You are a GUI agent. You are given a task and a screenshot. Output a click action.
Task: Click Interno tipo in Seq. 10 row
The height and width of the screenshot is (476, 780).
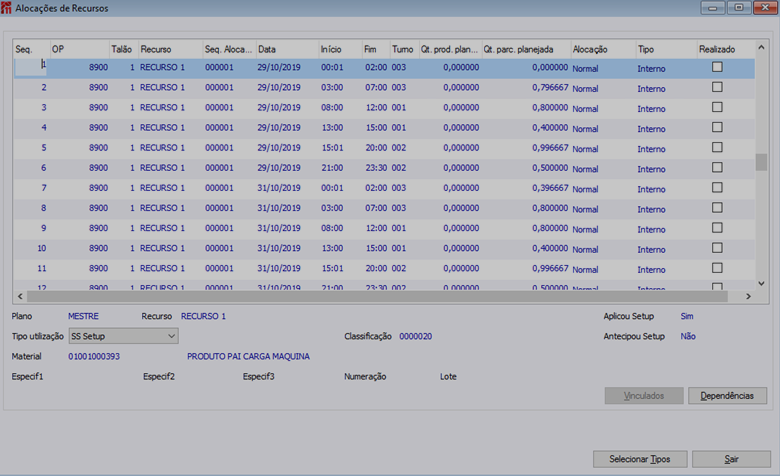[x=651, y=250]
